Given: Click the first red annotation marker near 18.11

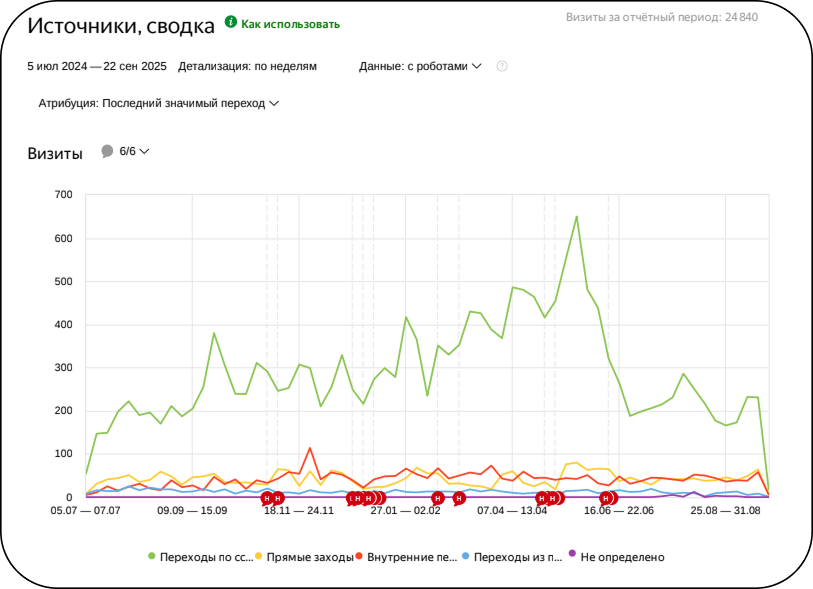Looking at the screenshot, I should coord(267,498).
